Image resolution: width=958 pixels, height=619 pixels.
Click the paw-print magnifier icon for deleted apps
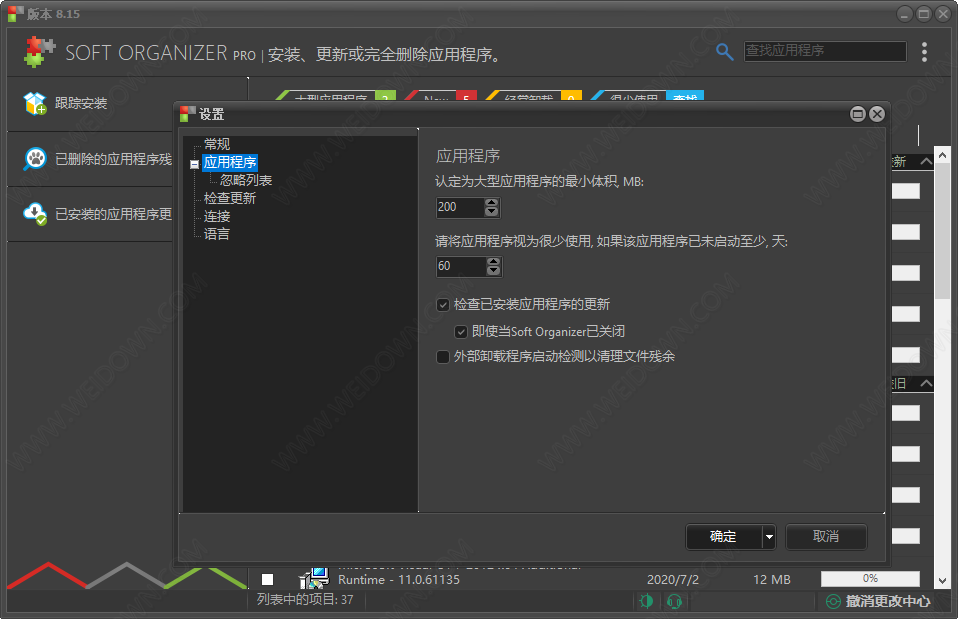click(x=35, y=158)
